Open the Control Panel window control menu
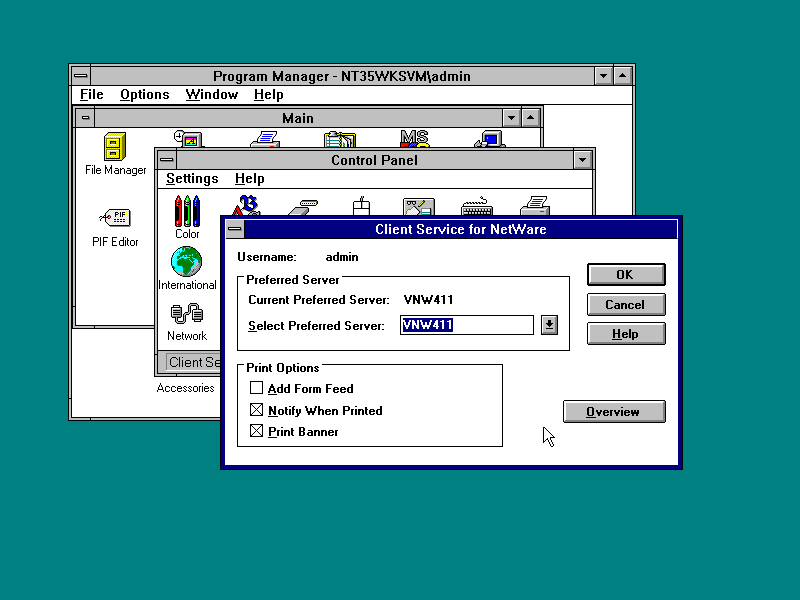Viewport: 800px width, 600px height. [x=166, y=160]
